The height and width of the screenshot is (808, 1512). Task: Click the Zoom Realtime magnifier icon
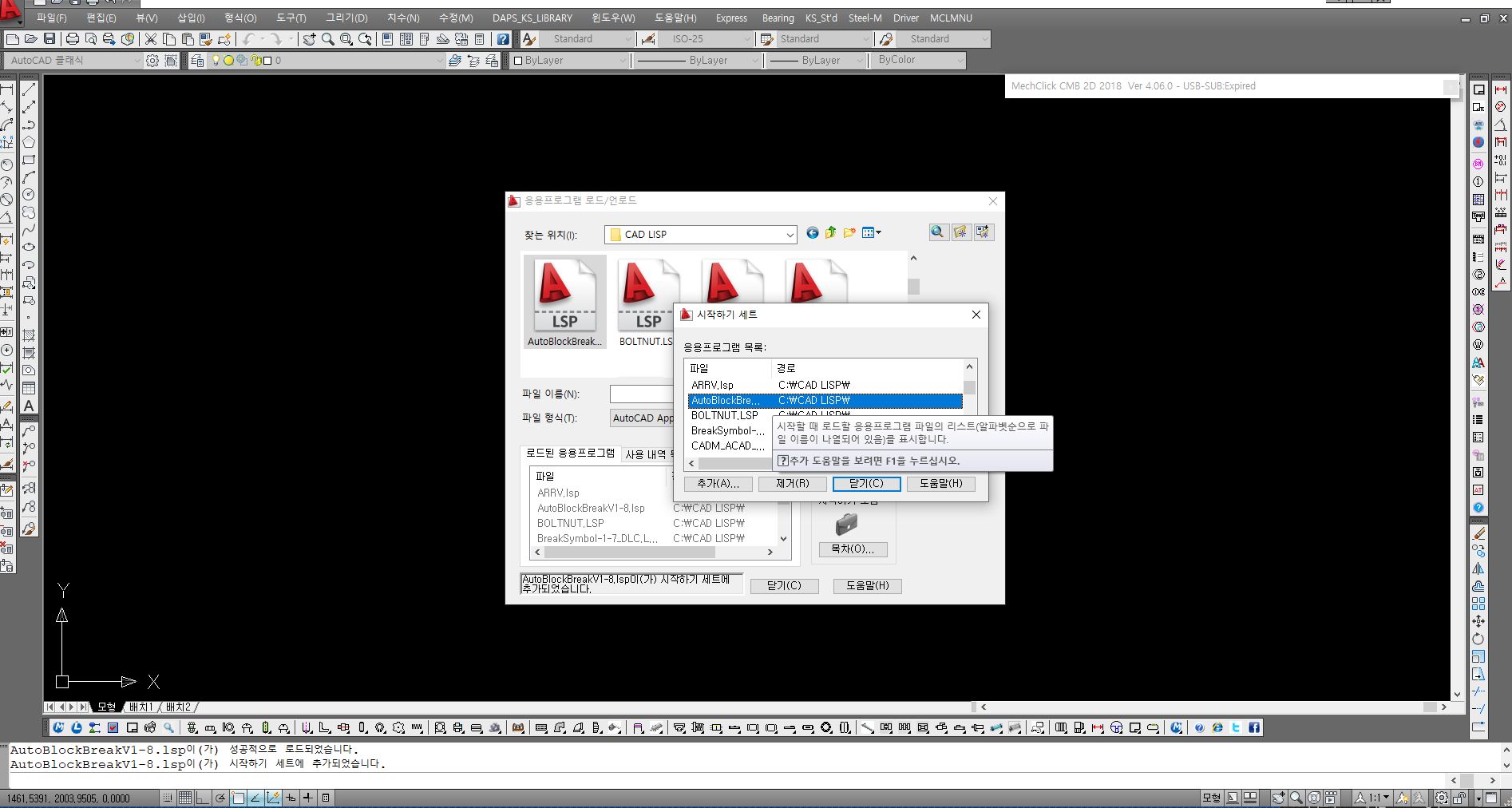[327, 39]
